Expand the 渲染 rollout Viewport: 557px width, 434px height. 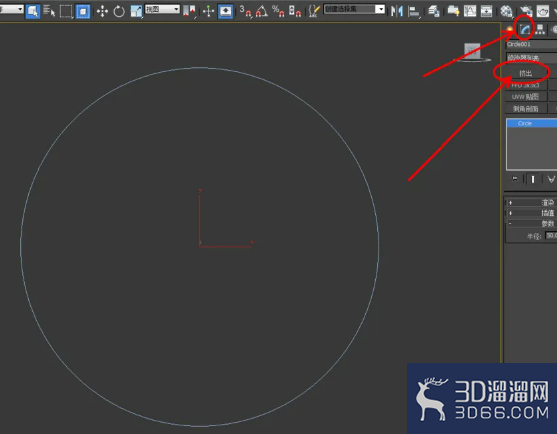531,202
